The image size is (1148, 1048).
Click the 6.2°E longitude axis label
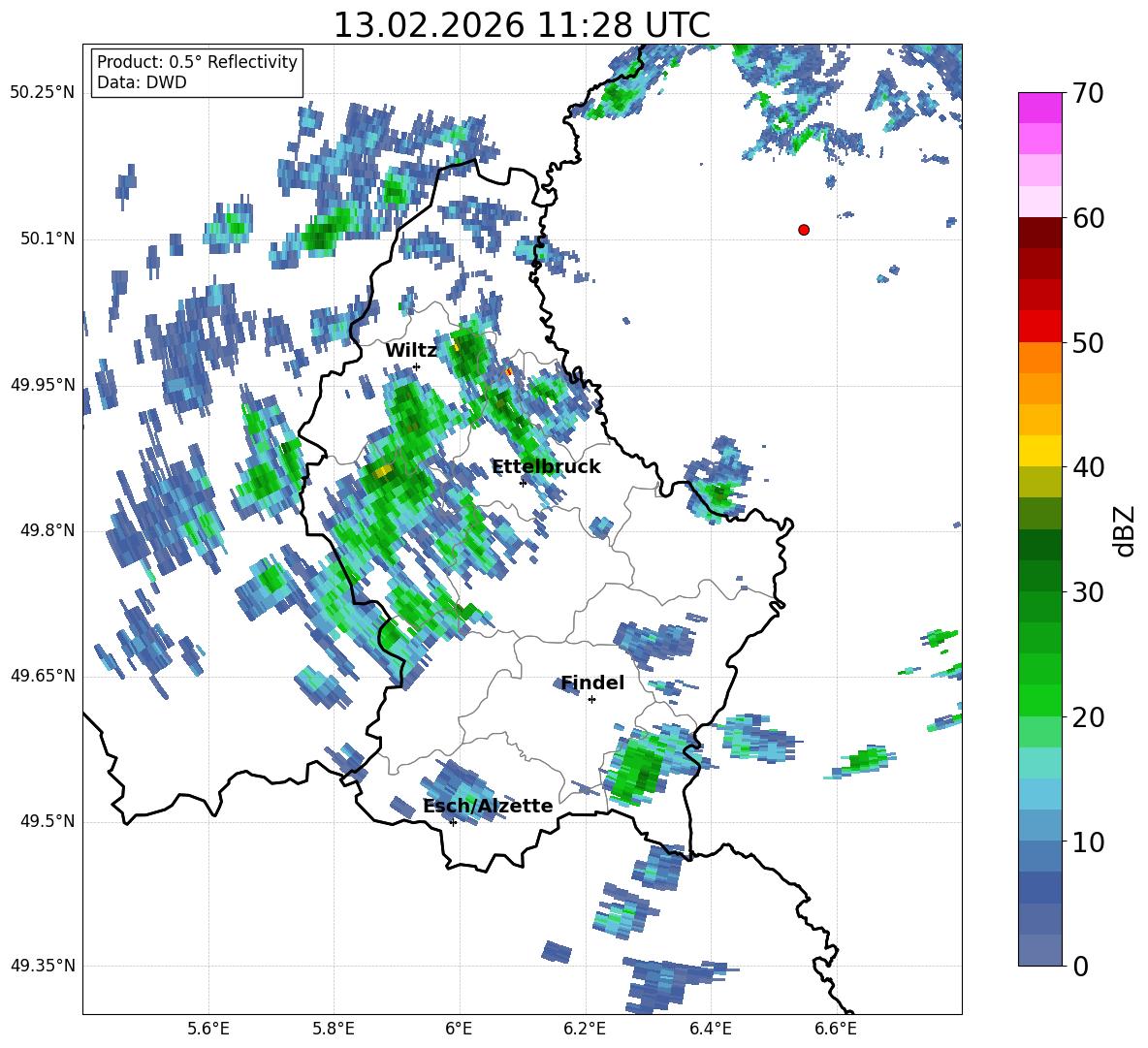pyautogui.click(x=585, y=1029)
